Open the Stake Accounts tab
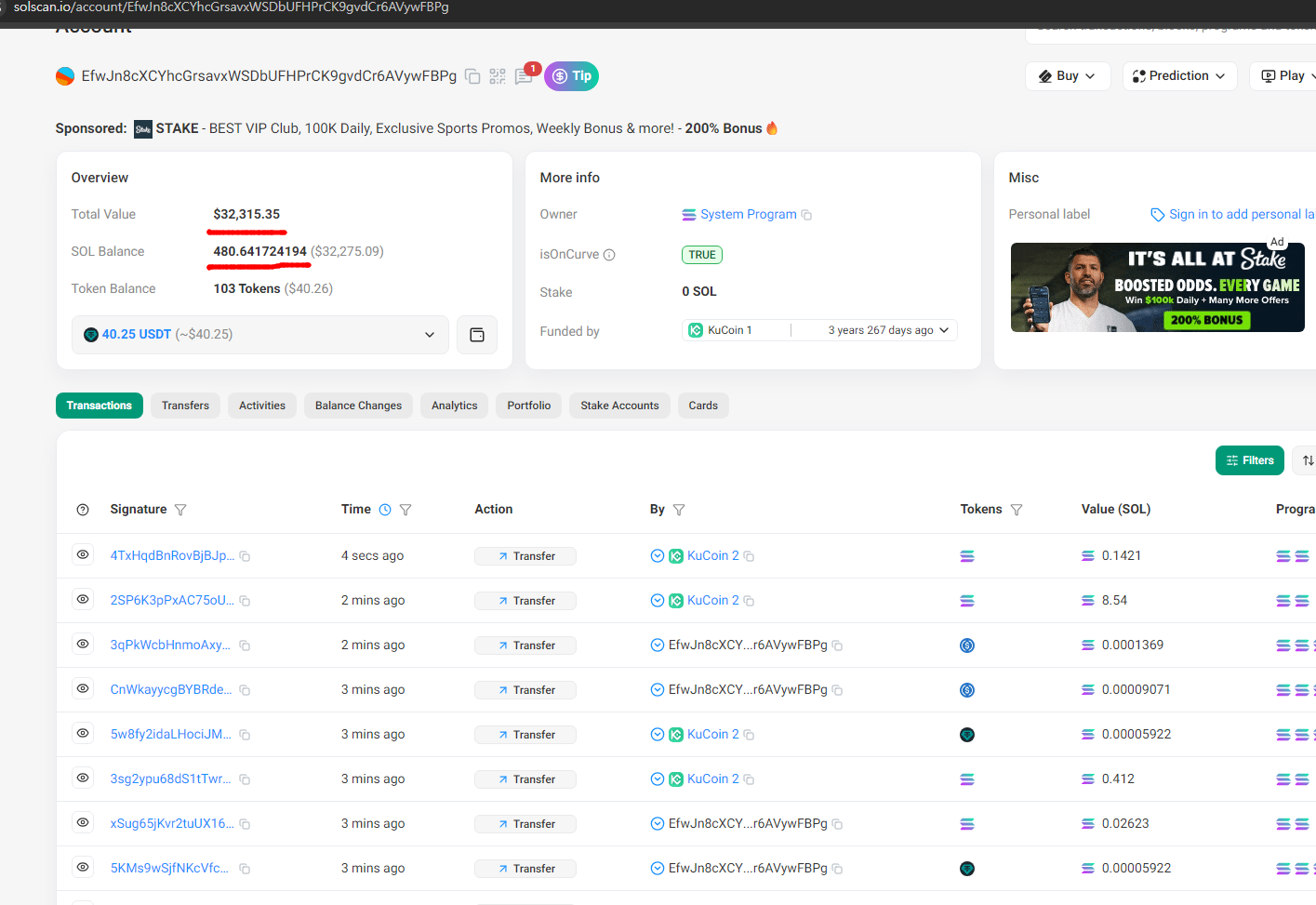1316x905 pixels. tap(619, 406)
